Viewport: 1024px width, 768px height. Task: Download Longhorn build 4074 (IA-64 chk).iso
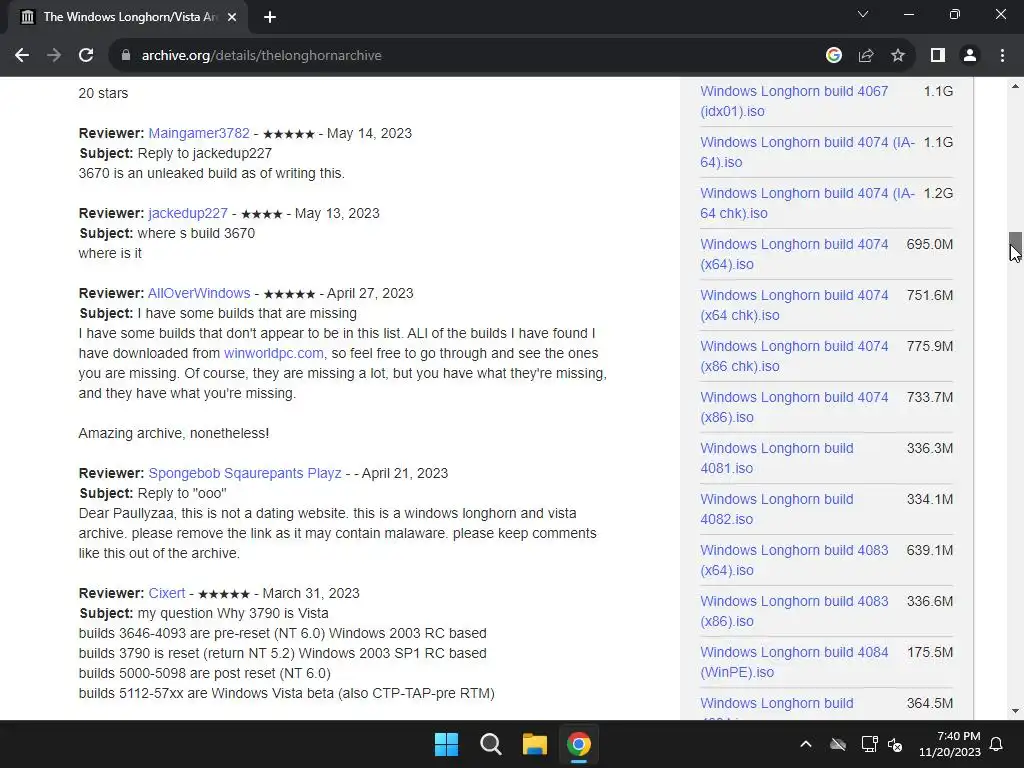807,203
